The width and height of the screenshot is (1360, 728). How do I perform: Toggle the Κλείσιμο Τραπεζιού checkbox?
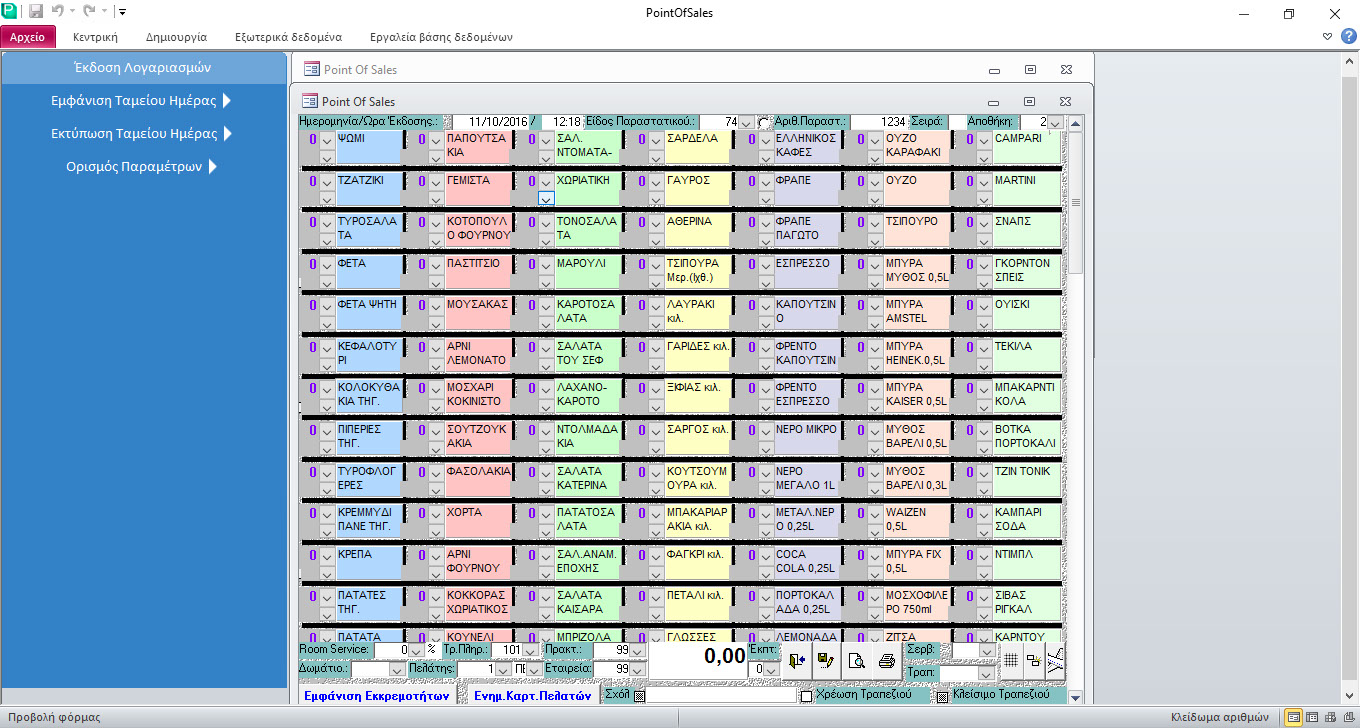click(x=942, y=695)
